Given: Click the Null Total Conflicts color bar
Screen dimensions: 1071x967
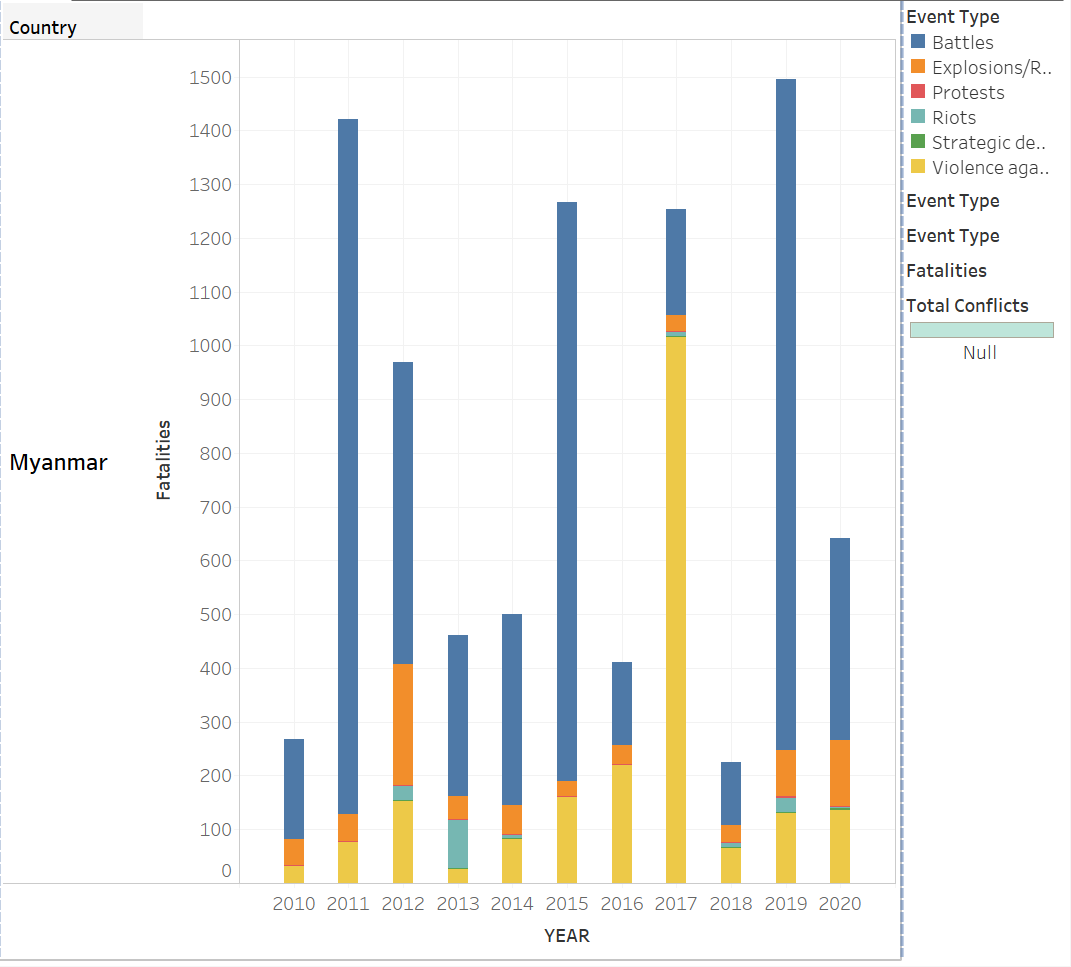Looking at the screenshot, I should [x=981, y=330].
